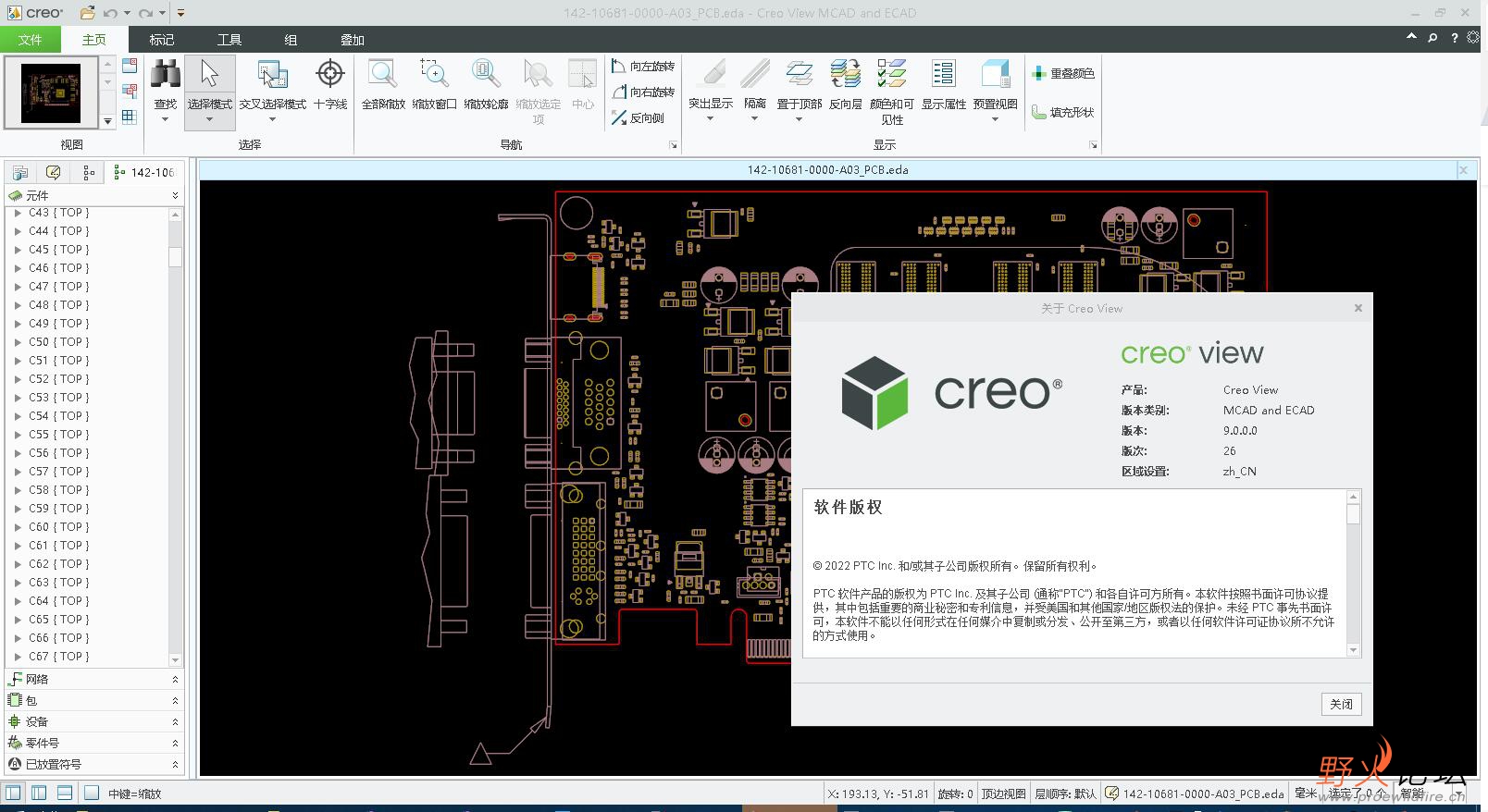This screenshot has height=812, width=1488.
Task: Click the 隔离 isolate tool
Action: 755,74
